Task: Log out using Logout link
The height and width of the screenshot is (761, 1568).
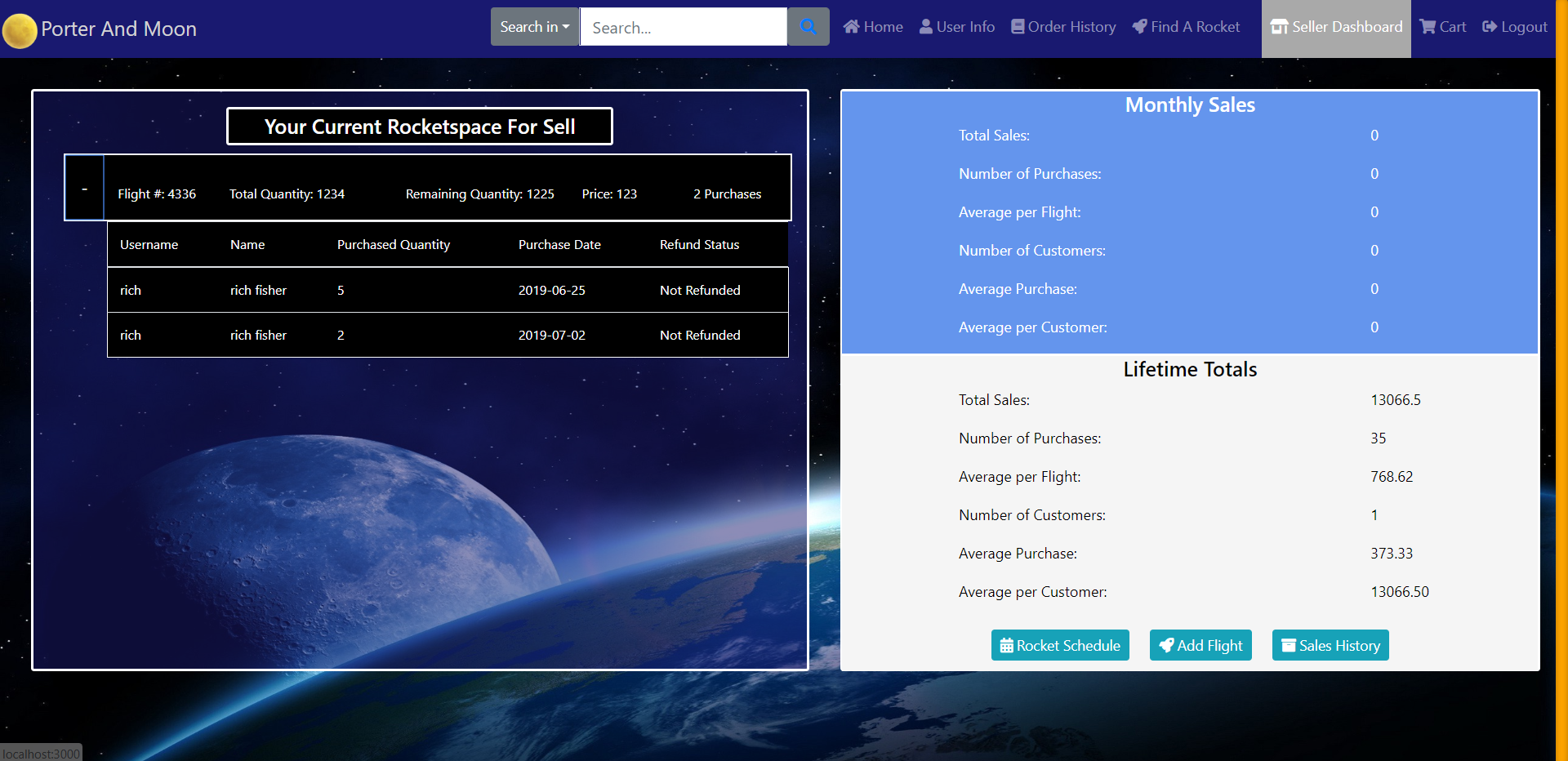Action: coord(1515,27)
